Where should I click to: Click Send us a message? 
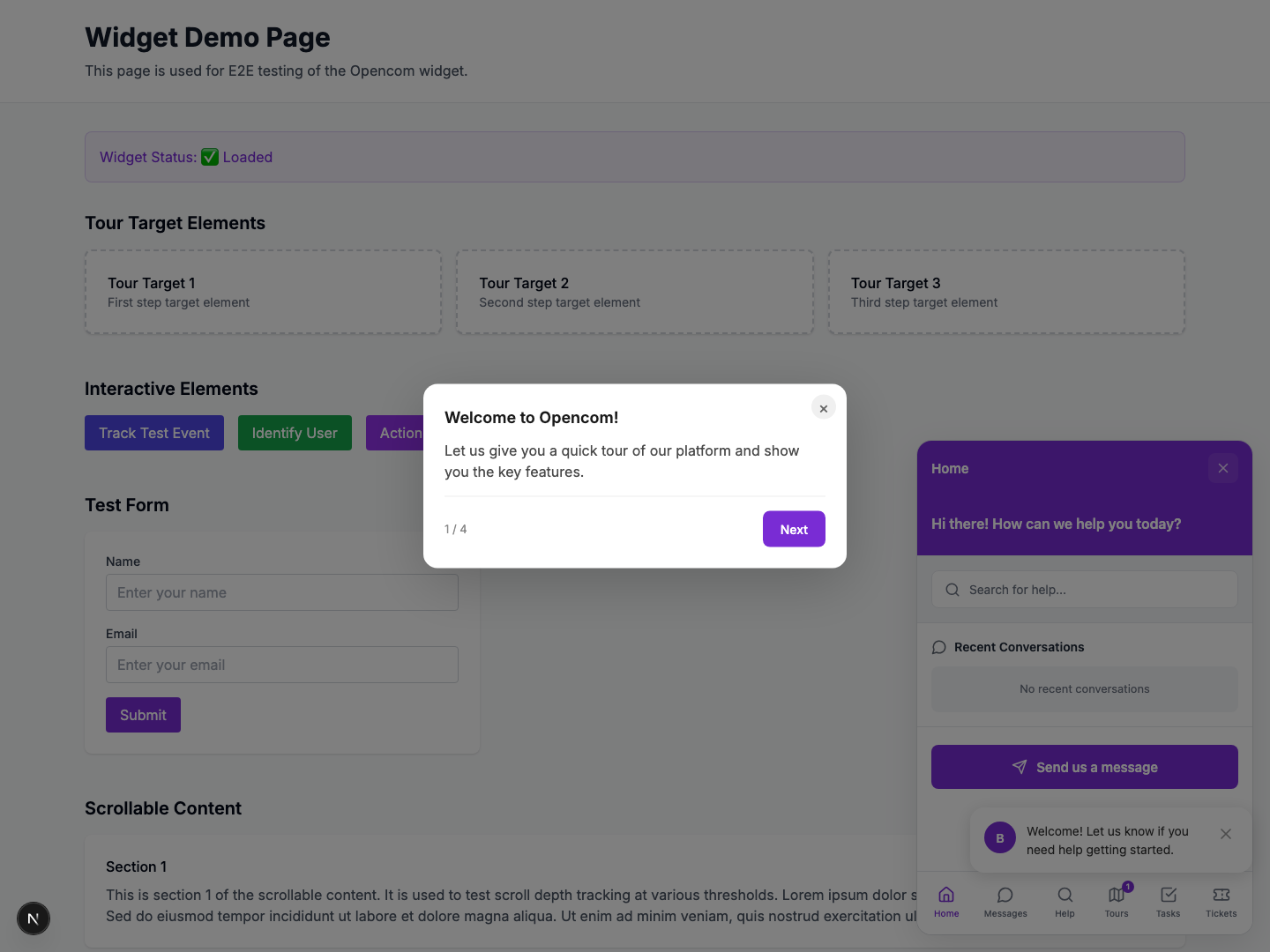(1084, 767)
